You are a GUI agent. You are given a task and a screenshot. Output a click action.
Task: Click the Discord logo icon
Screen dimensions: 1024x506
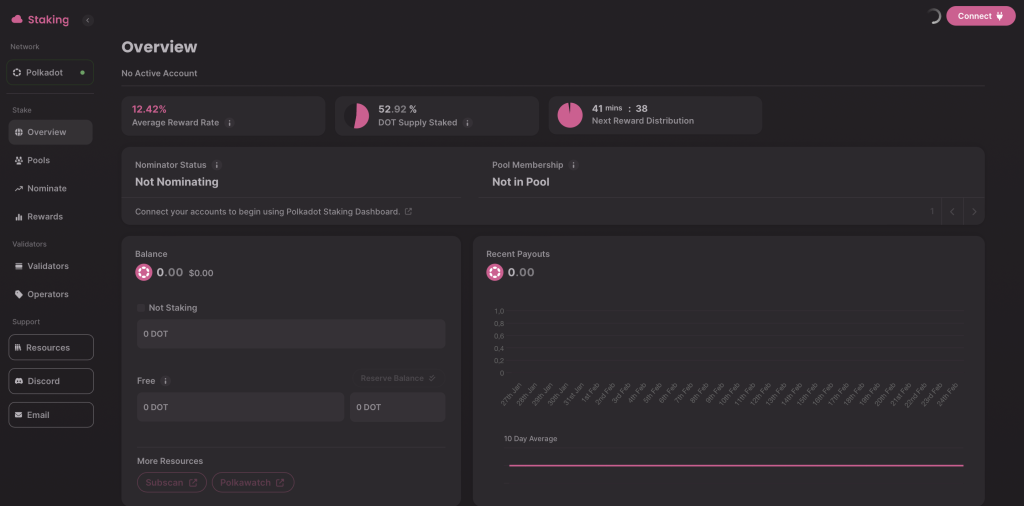(x=19, y=381)
